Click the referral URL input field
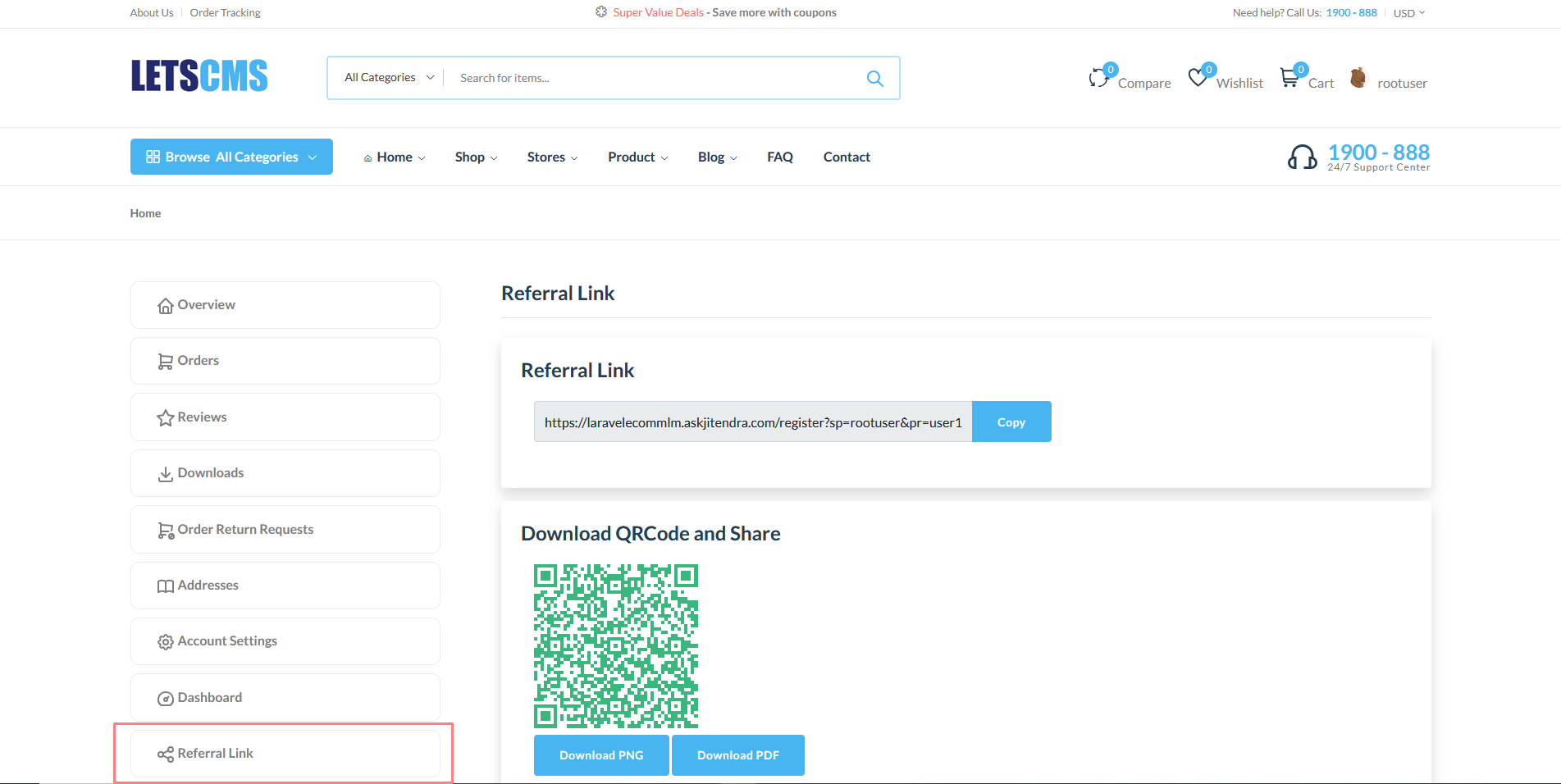 click(751, 422)
